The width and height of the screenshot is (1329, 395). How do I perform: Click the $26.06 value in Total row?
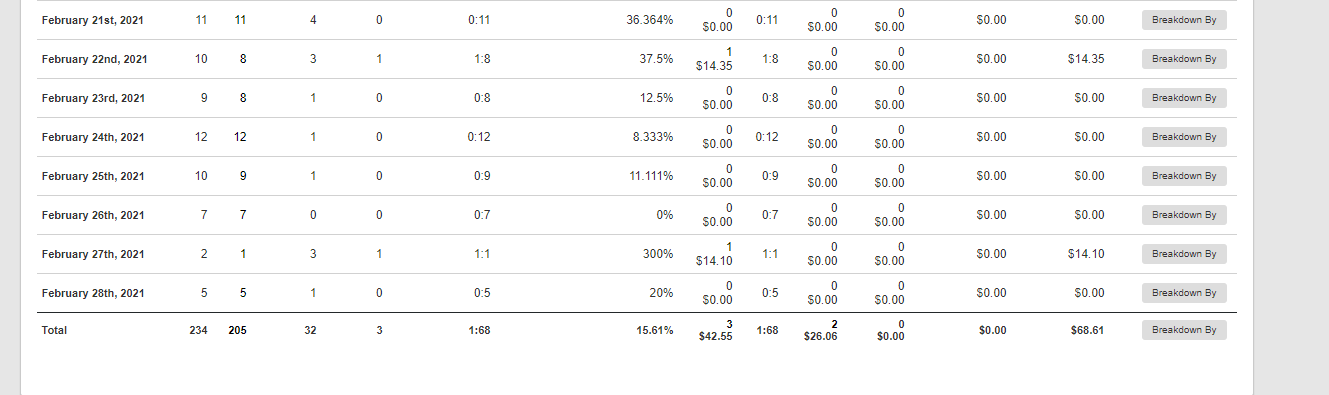pos(822,337)
